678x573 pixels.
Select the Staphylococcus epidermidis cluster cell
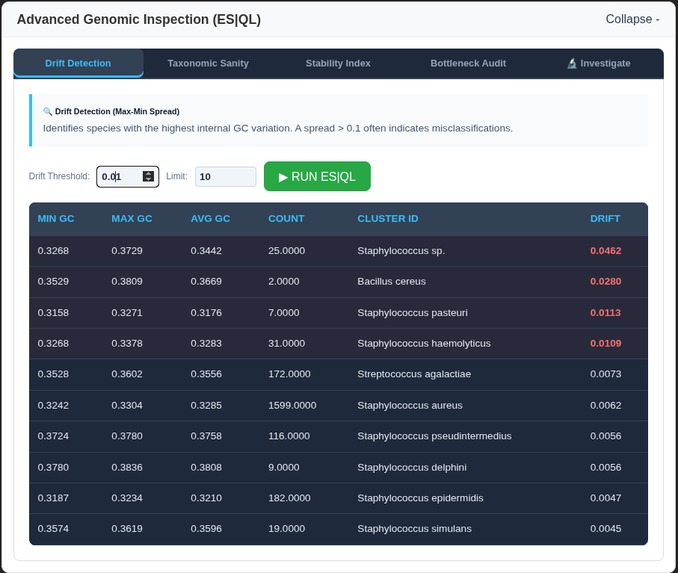click(x=420, y=498)
